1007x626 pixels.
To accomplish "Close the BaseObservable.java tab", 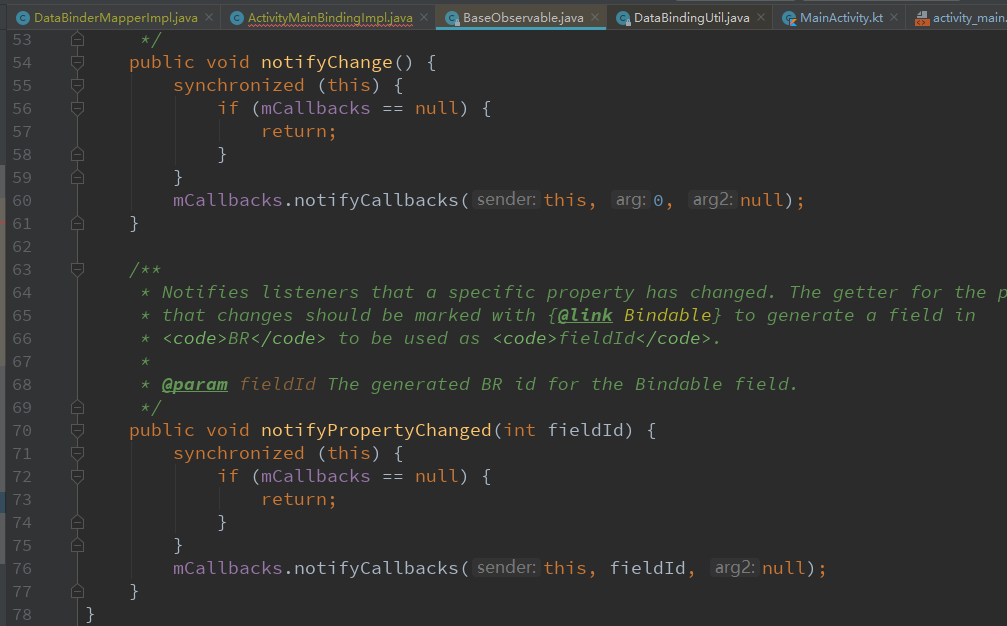I will click(x=595, y=18).
